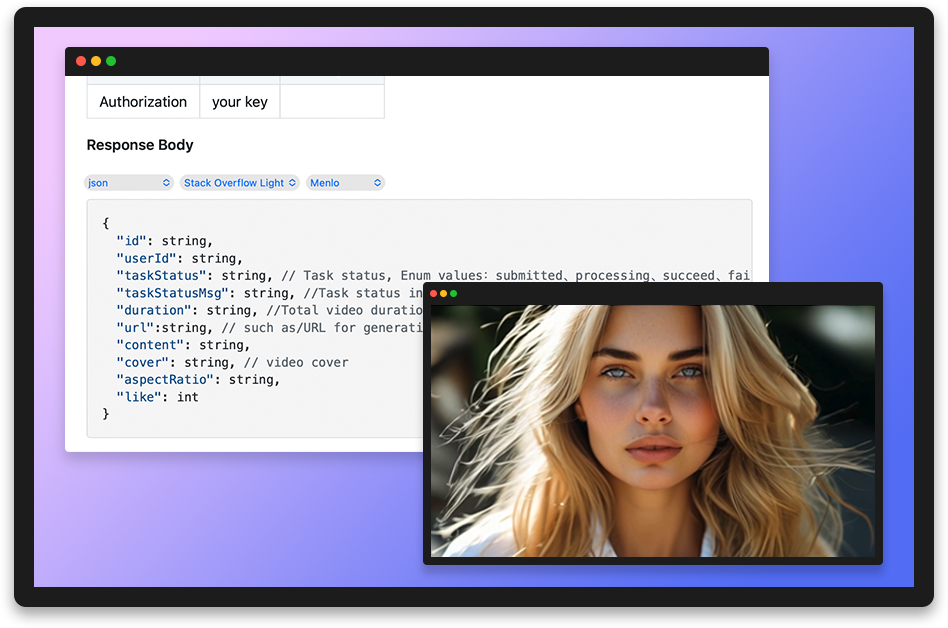Screen dimensions: 948x628
Task: Maximize the documentation window with green button
Action: 111,61
